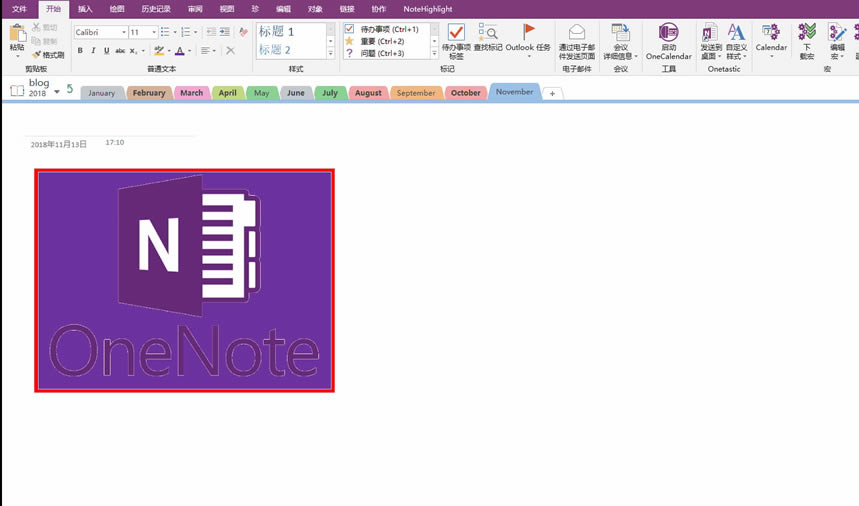Clear all formatting eraser icon
Screen dimensions: 859x506
pos(244,32)
